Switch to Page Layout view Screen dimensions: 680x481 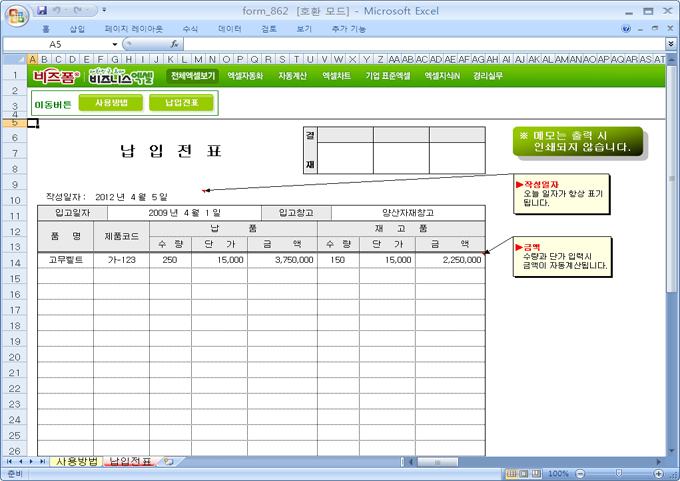pos(522,473)
